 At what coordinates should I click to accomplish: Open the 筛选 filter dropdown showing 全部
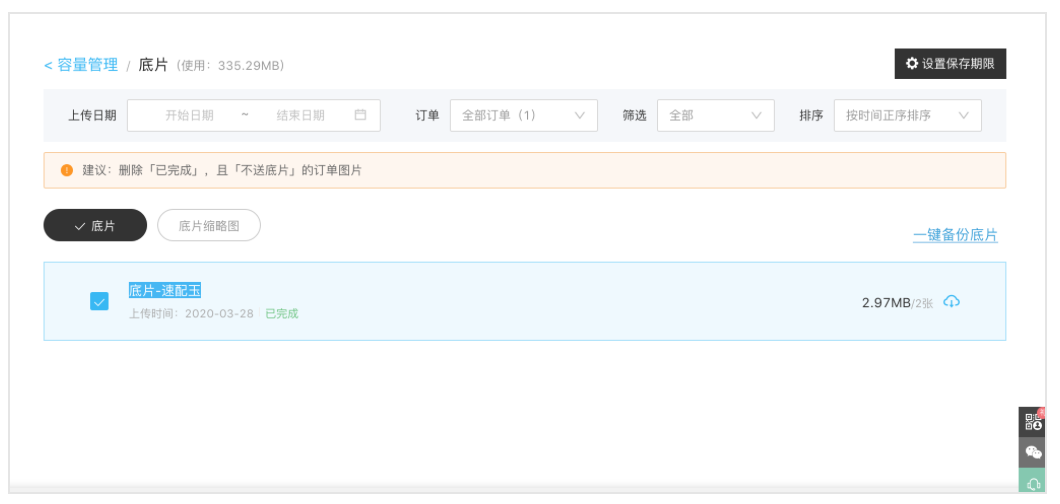tap(715, 115)
